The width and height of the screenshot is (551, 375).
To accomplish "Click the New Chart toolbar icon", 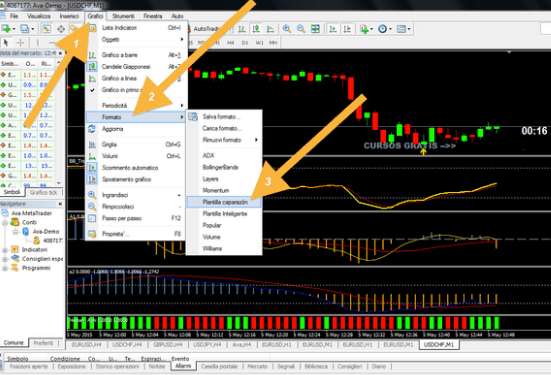I will 7,29.
